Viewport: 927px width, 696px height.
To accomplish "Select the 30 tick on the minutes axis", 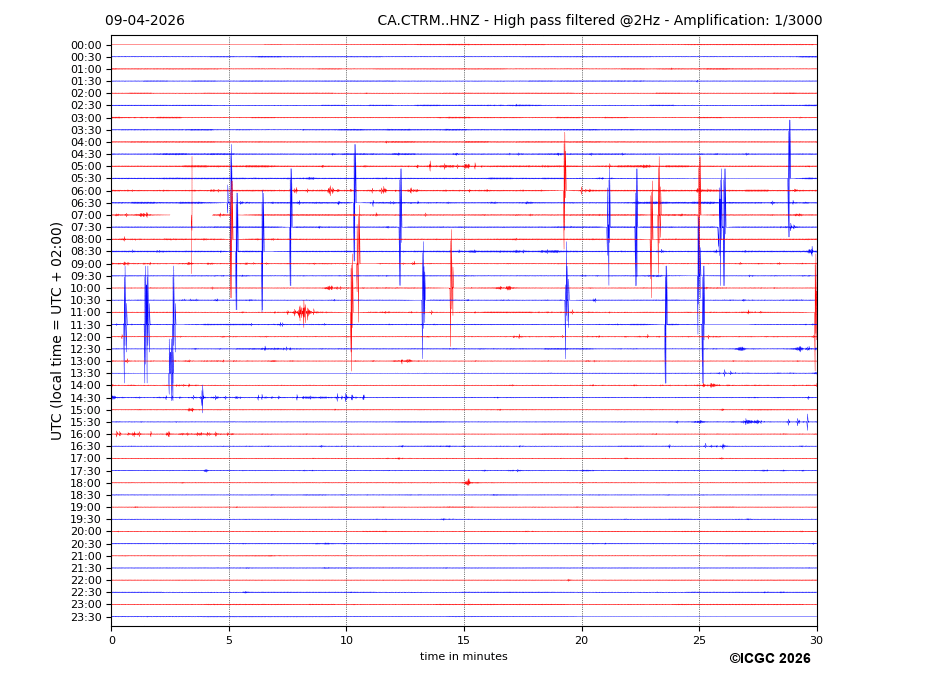I will point(816,640).
